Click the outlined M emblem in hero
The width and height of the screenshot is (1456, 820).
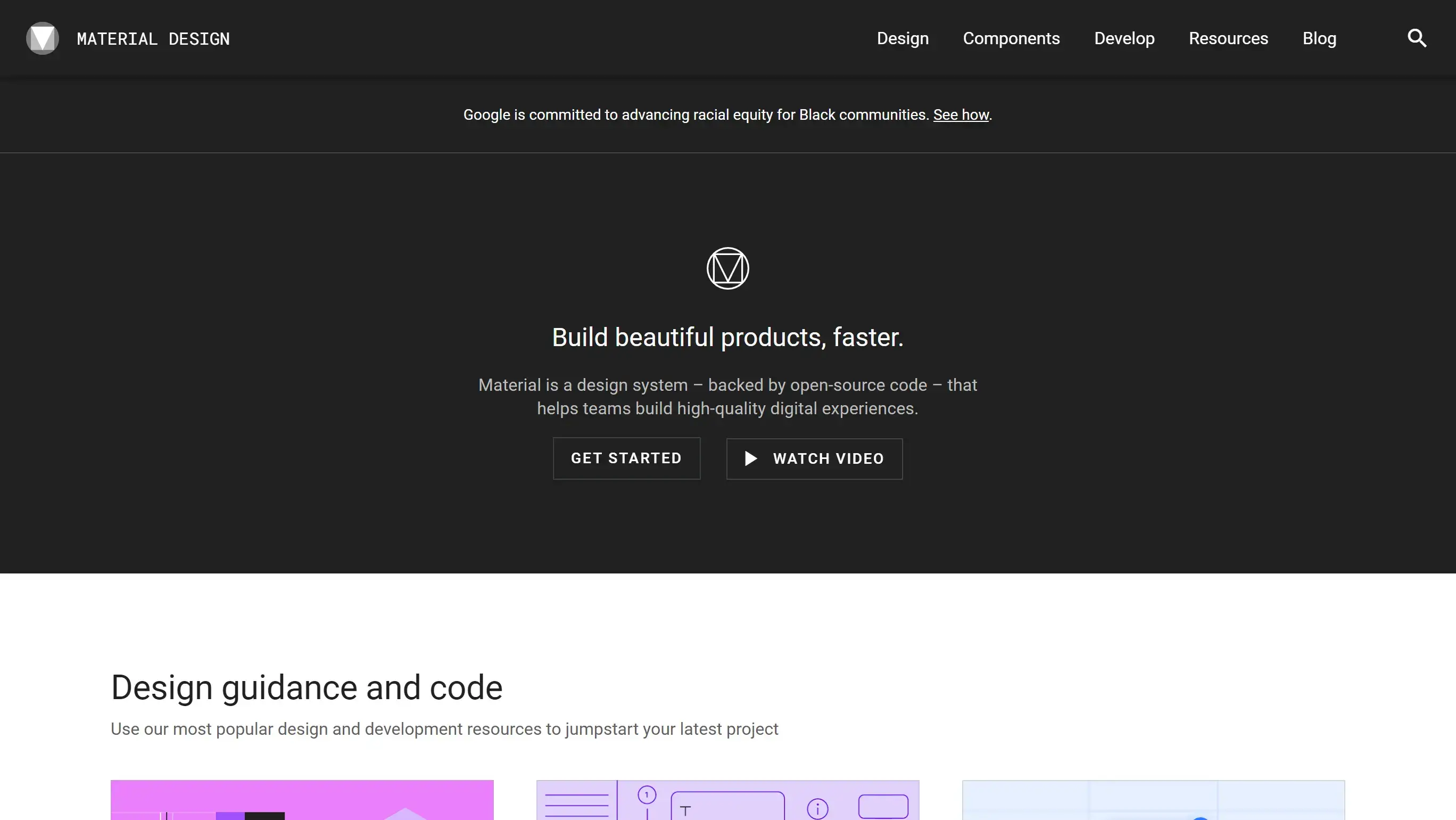tap(727, 268)
